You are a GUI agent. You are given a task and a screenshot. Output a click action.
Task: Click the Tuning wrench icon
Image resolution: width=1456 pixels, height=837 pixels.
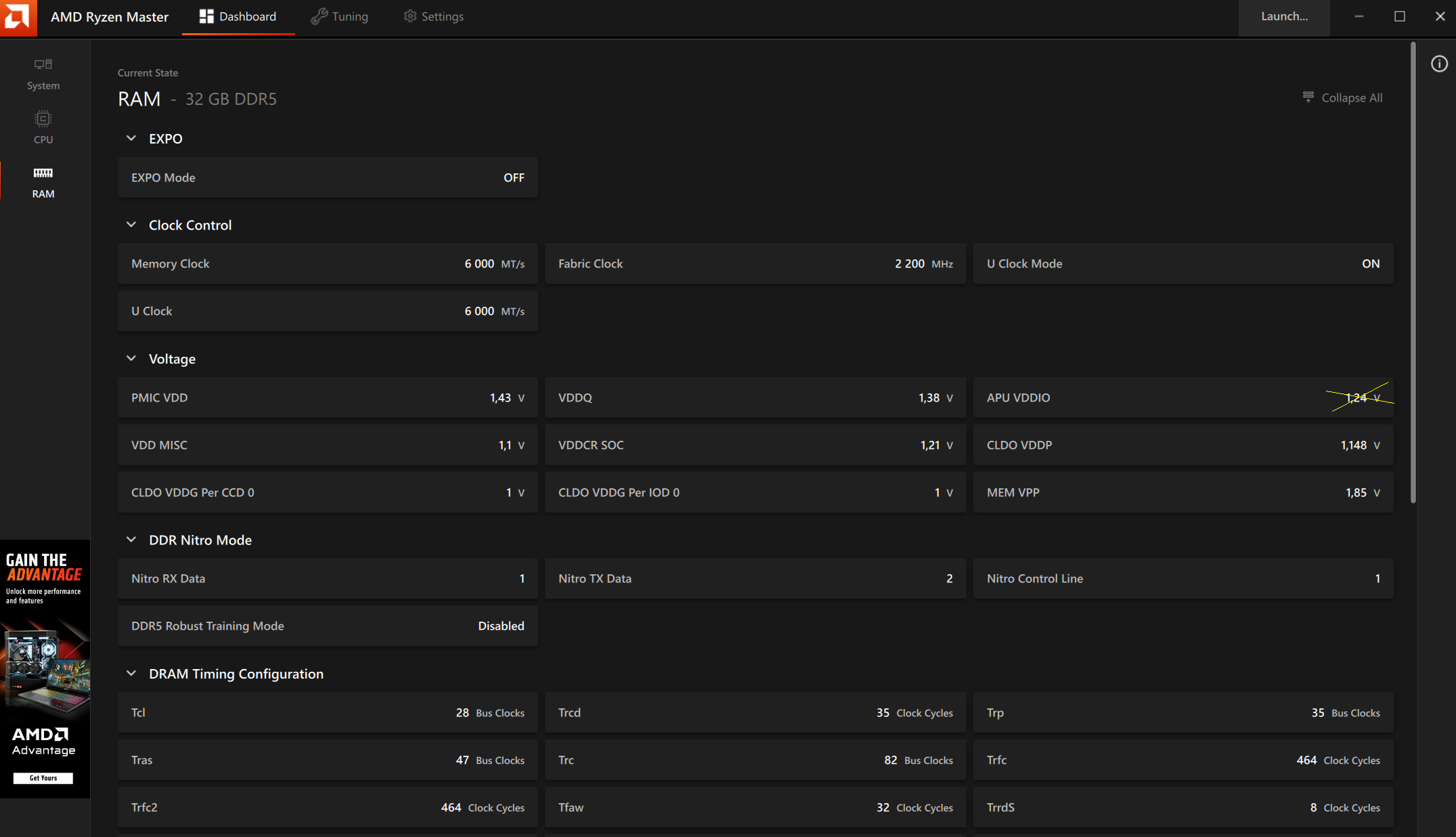(x=319, y=16)
